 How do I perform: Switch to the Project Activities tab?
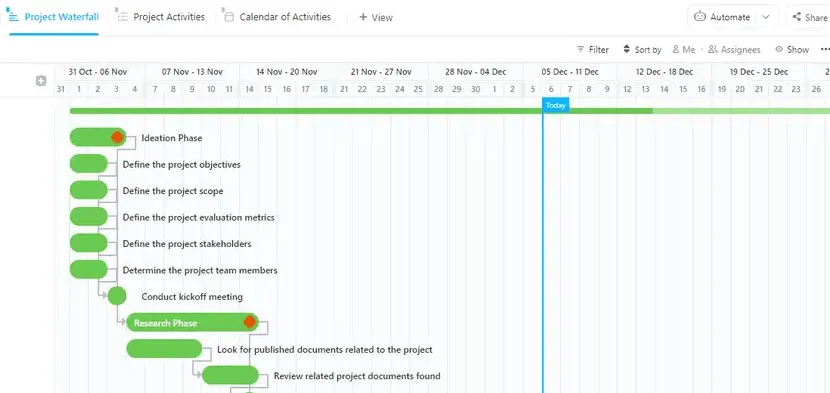(x=161, y=17)
